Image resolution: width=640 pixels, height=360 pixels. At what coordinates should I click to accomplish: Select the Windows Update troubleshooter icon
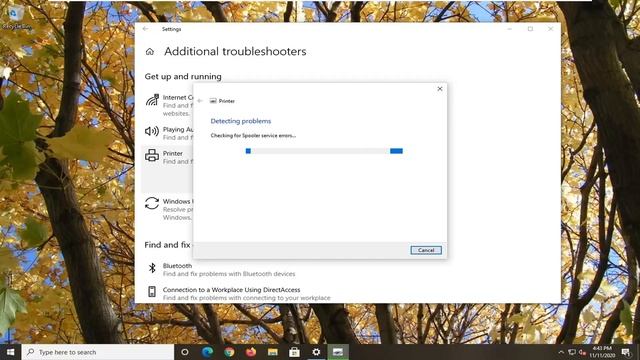[152, 203]
